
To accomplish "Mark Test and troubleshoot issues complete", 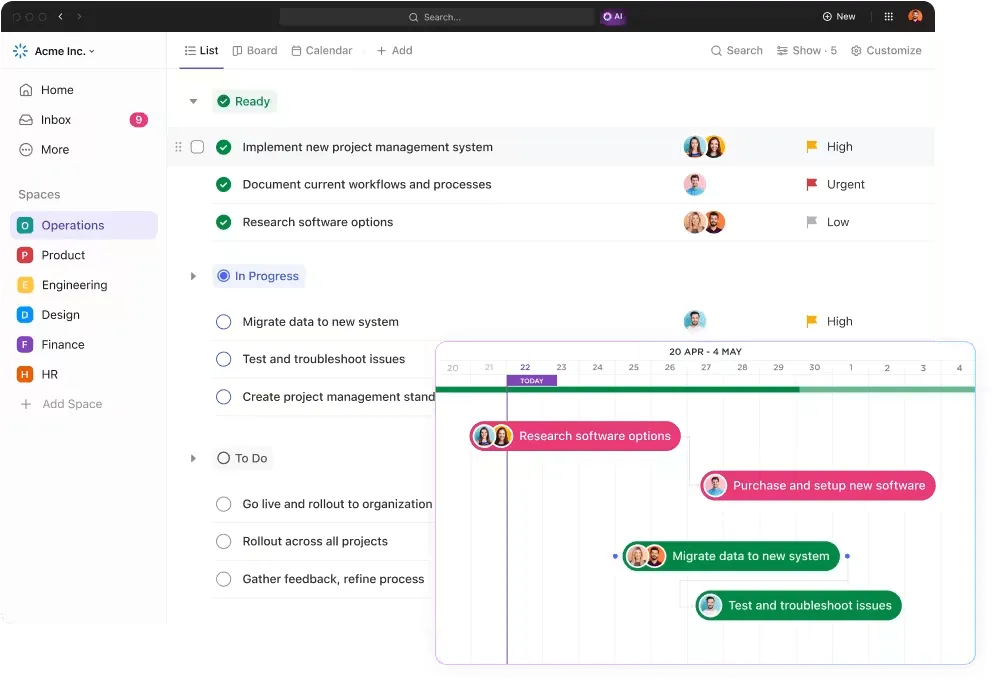I will [224, 360].
